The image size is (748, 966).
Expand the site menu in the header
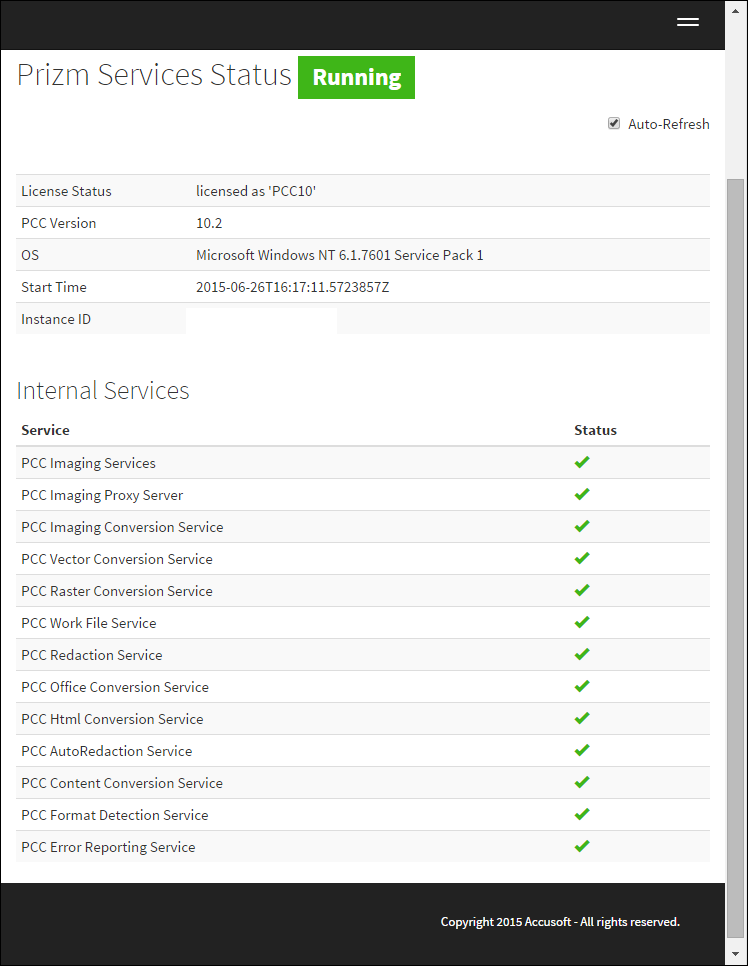[x=688, y=21]
